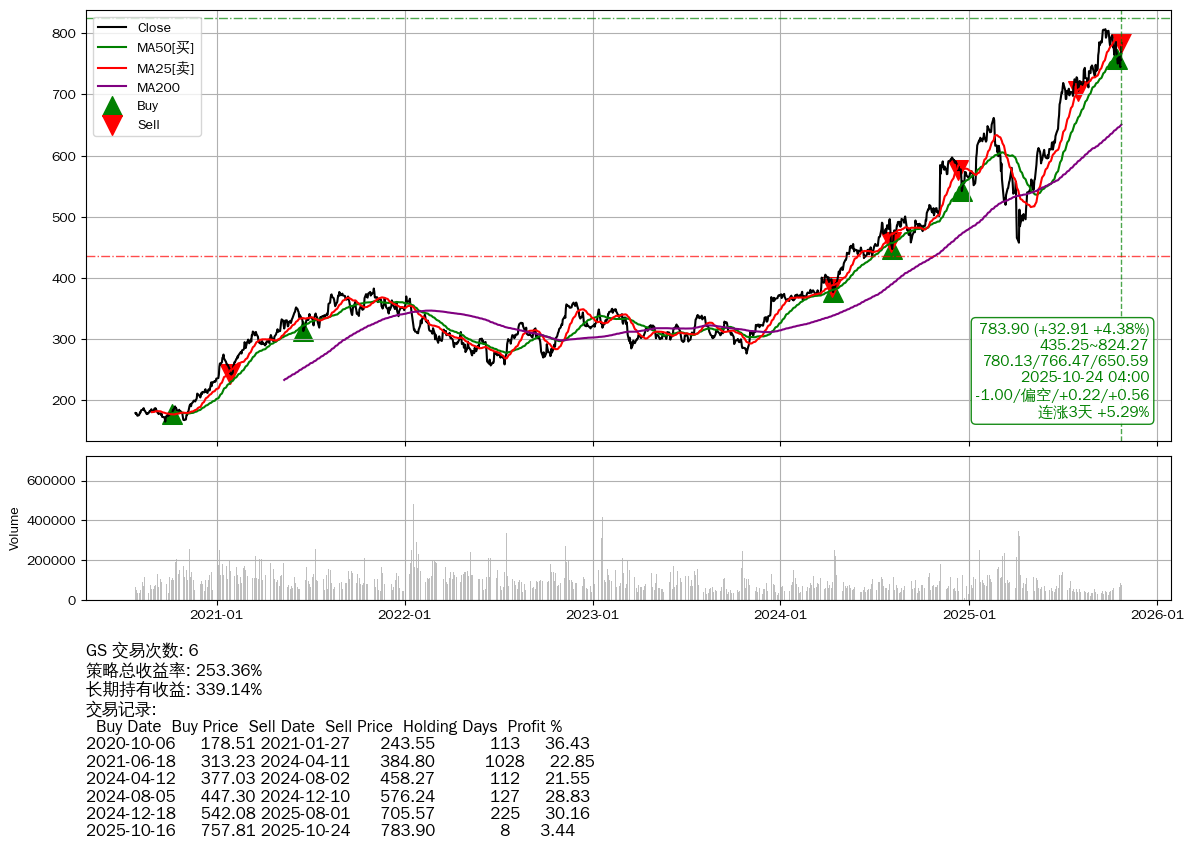Select the MA25[卖] legend entry
Image resolution: width=1193 pixels, height=849 pixels.
point(165,67)
